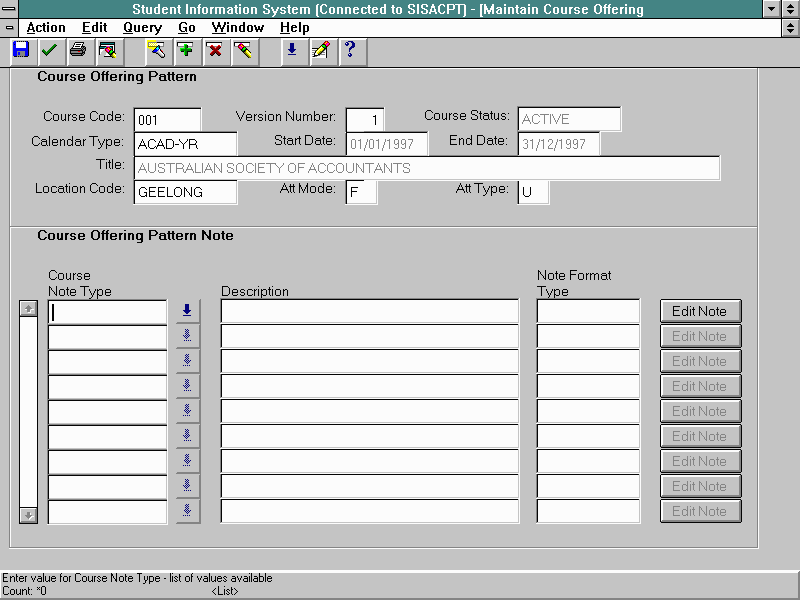The image size is (800, 600).
Task: Click the question mark help icon
Action: click(349, 50)
